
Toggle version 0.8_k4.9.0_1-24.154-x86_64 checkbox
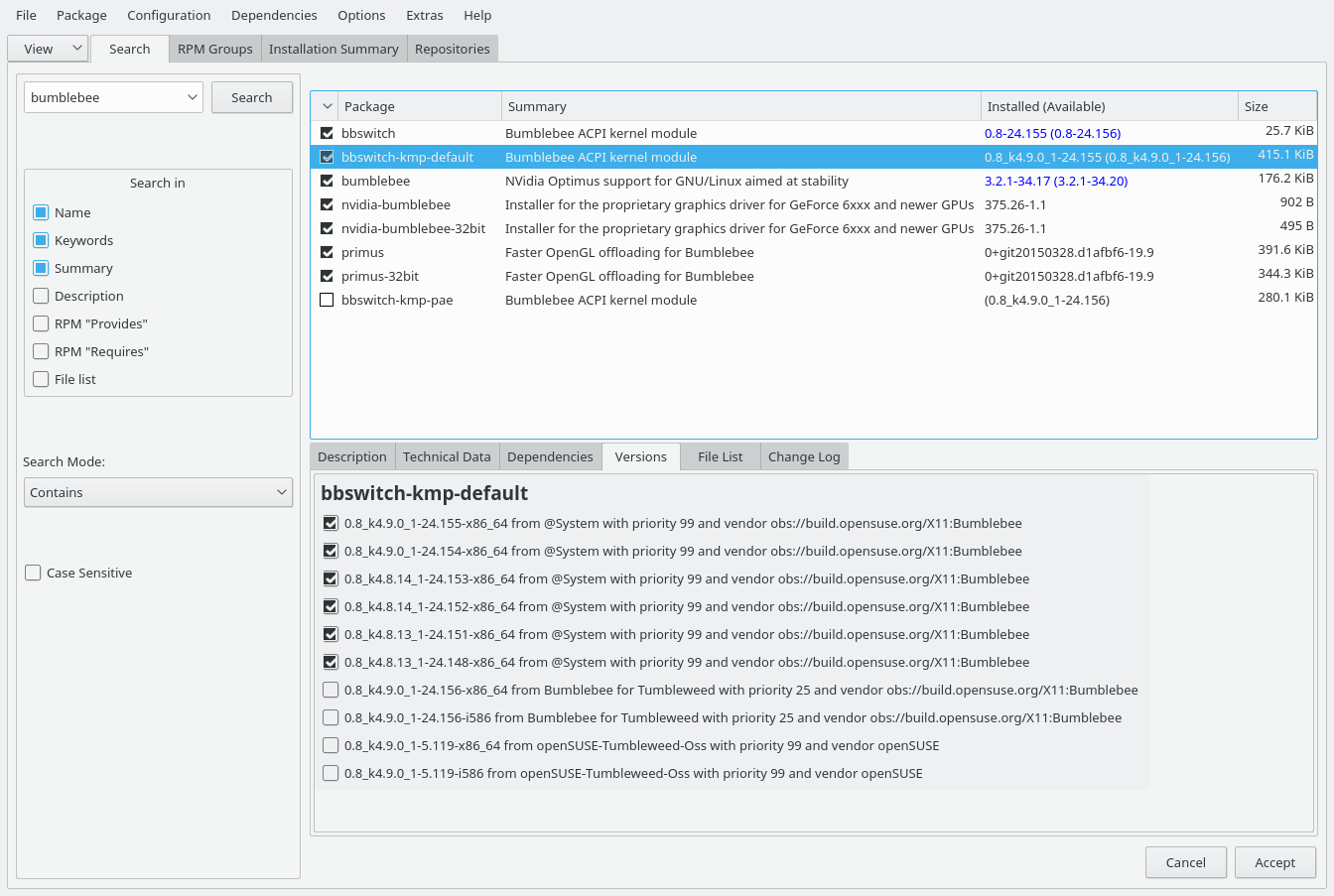click(x=331, y=551)
